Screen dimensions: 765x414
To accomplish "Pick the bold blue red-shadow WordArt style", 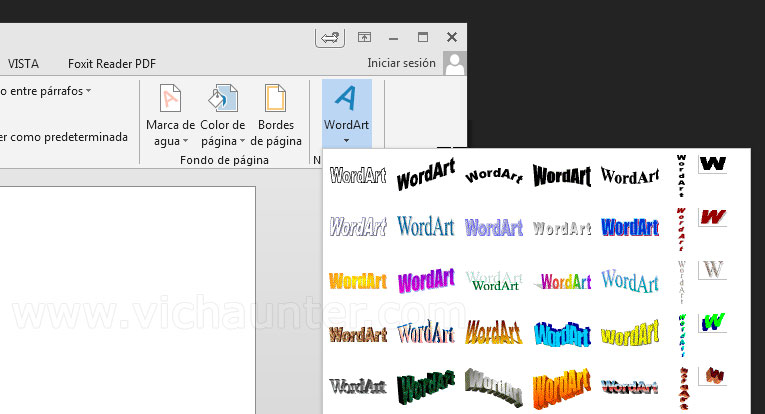I will tap(630, 227).
